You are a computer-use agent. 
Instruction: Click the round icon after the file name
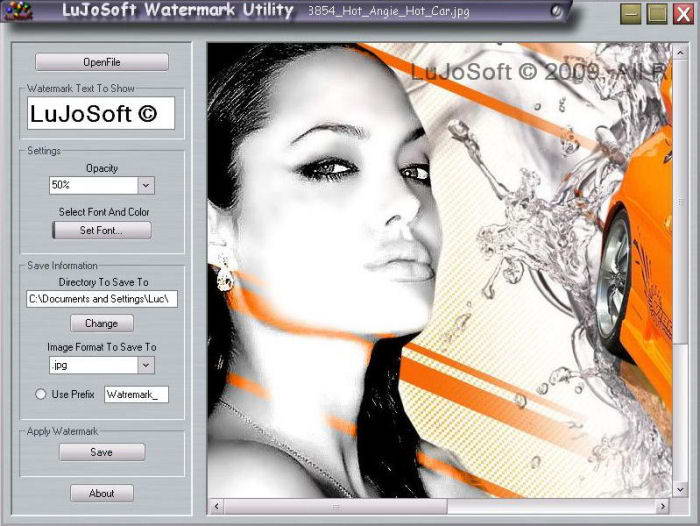pyautogui.click(x=556, y=11)
